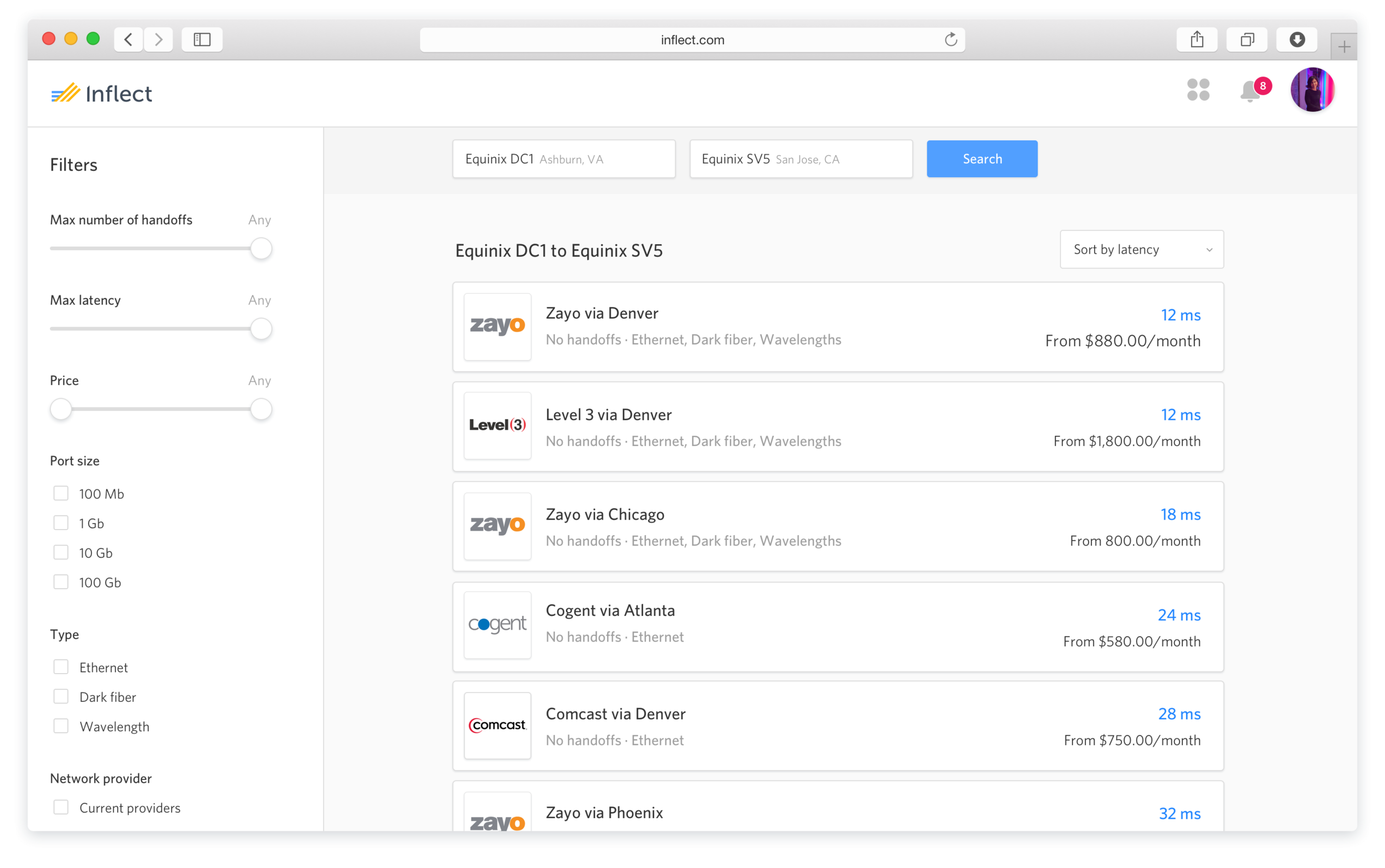Click the Price slider minimum handle
Viewport: 1385px width, 868px height.
click(61, 409)
